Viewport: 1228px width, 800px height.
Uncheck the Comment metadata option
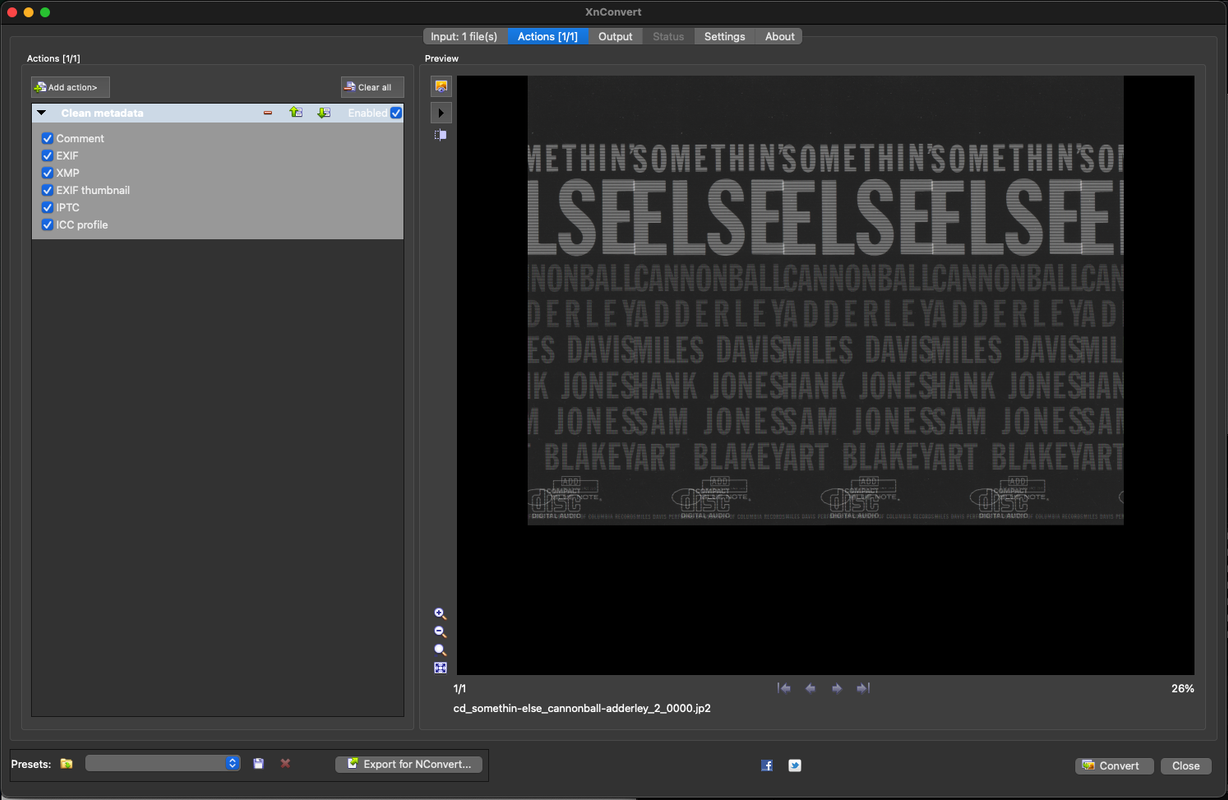[47, 139]
